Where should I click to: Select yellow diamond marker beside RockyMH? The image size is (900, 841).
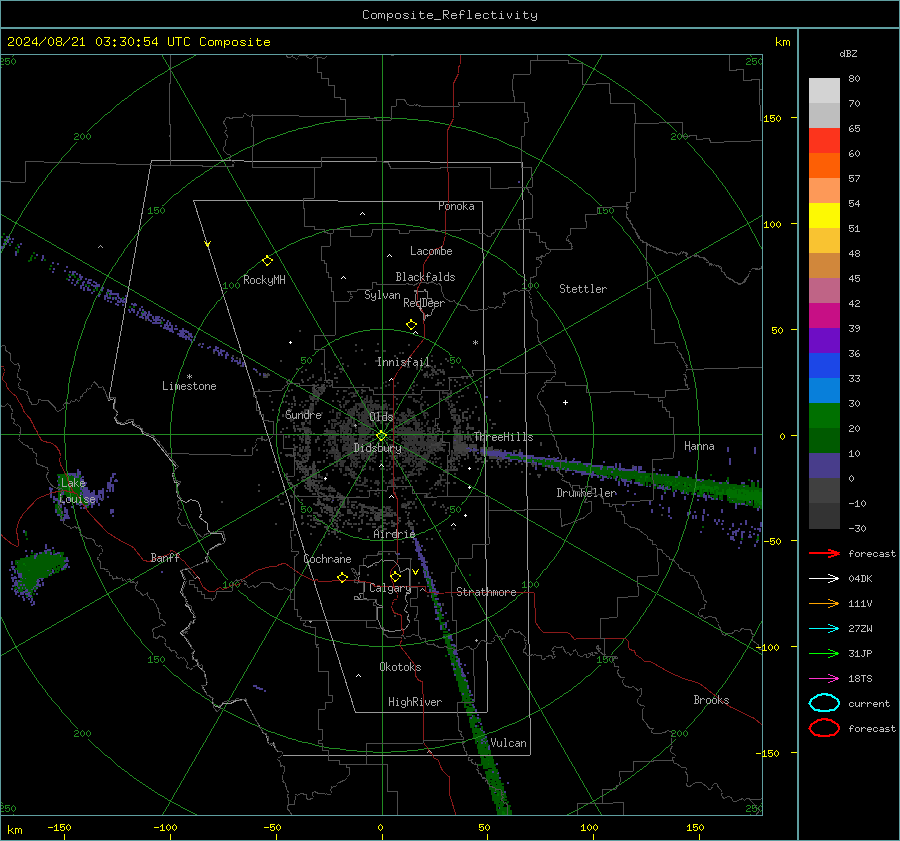click(x=267, y=261)
